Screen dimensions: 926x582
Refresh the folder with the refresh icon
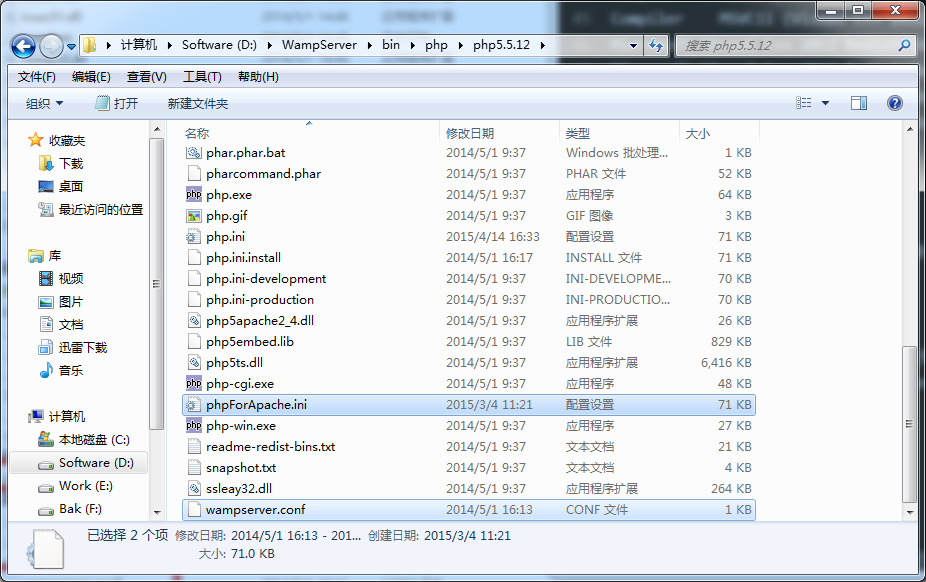[x=656, y=45]
